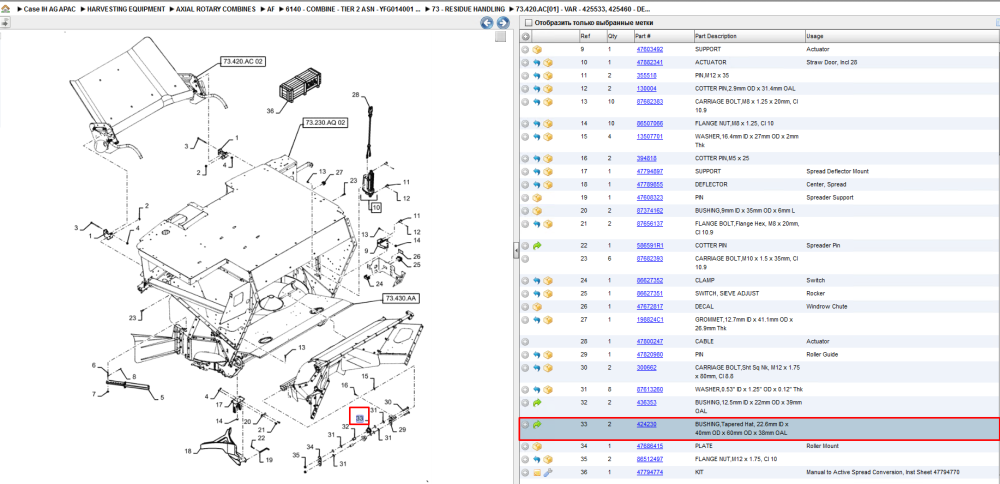Open part number 586591R1 link

coord(650,246)
